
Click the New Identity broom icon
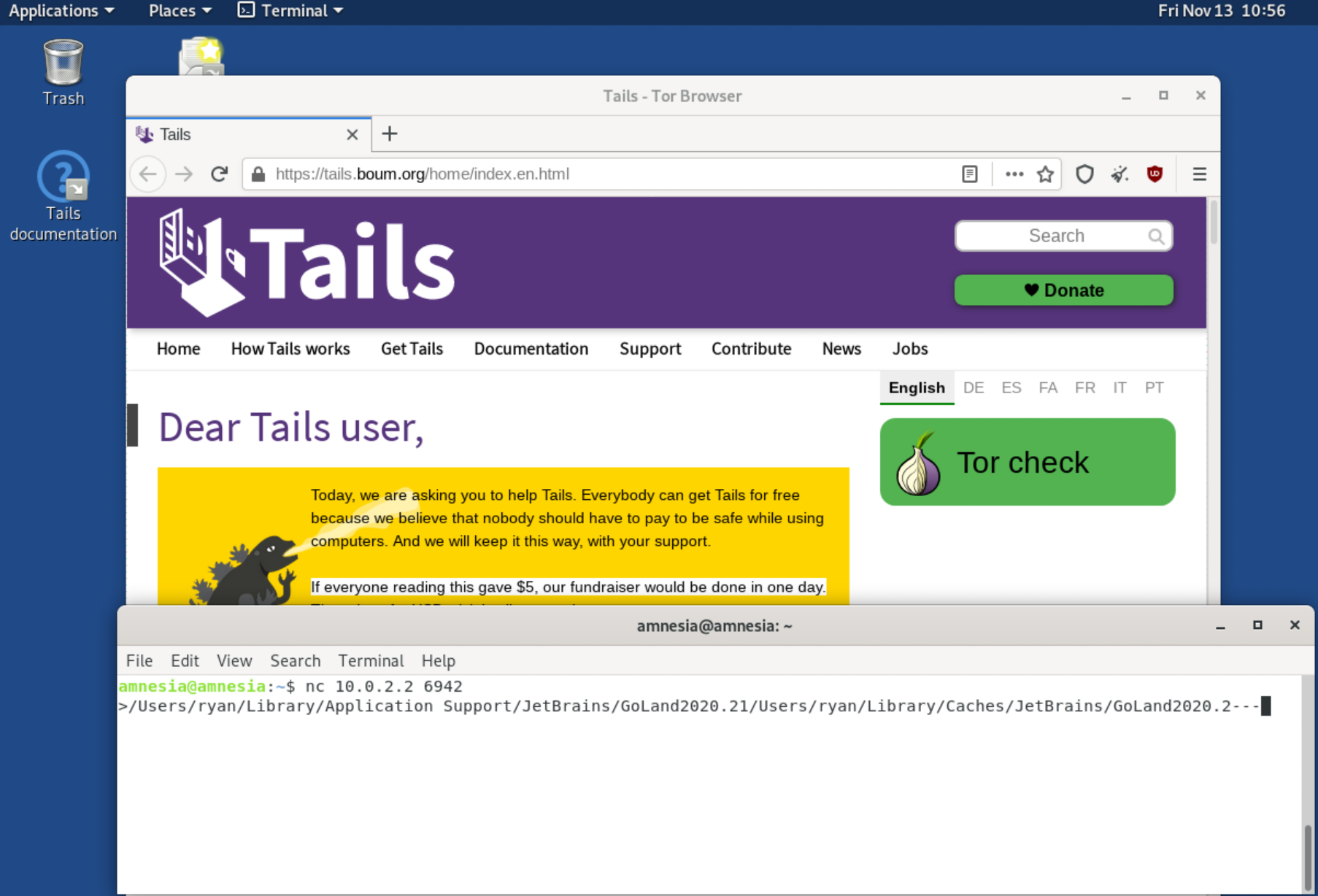1119,174
